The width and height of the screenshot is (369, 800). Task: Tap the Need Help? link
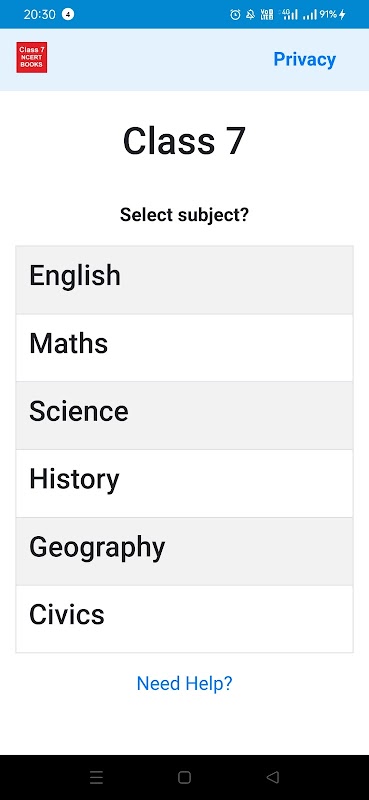184,683
